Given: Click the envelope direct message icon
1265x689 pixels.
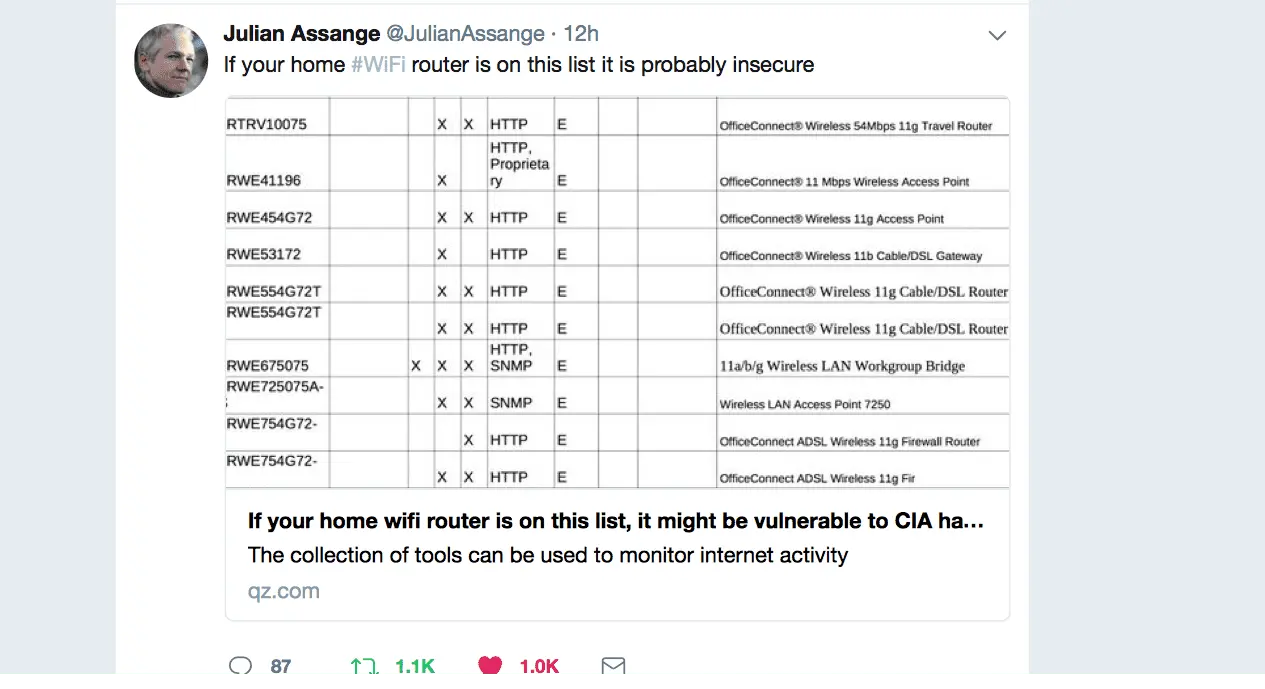Looking at the screenshot, I should click(x=613, y=666).
